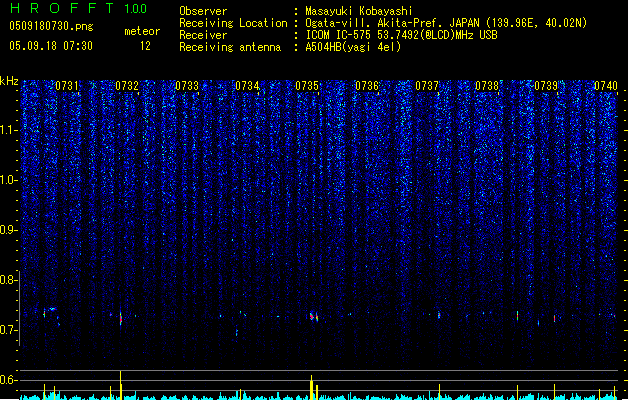Click the tallest yellow intensity spike near 0732

pos(121,385)
